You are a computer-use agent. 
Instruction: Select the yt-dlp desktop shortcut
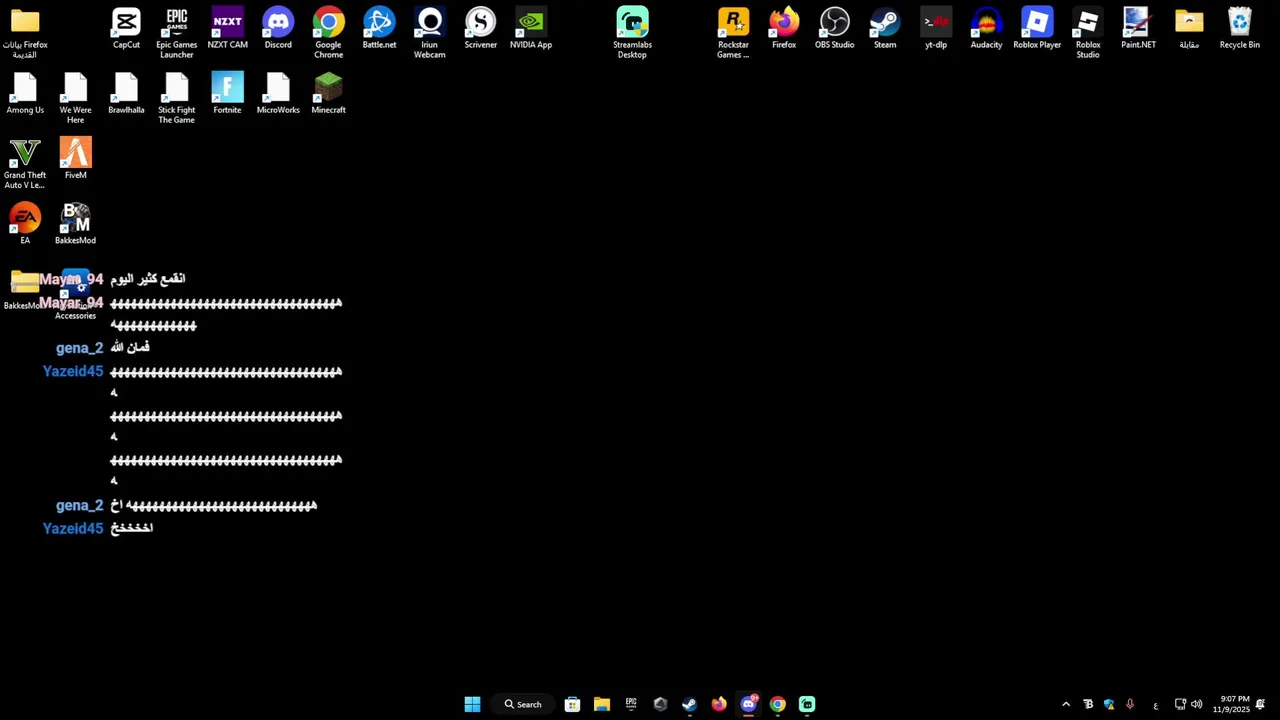coord(936,29)
